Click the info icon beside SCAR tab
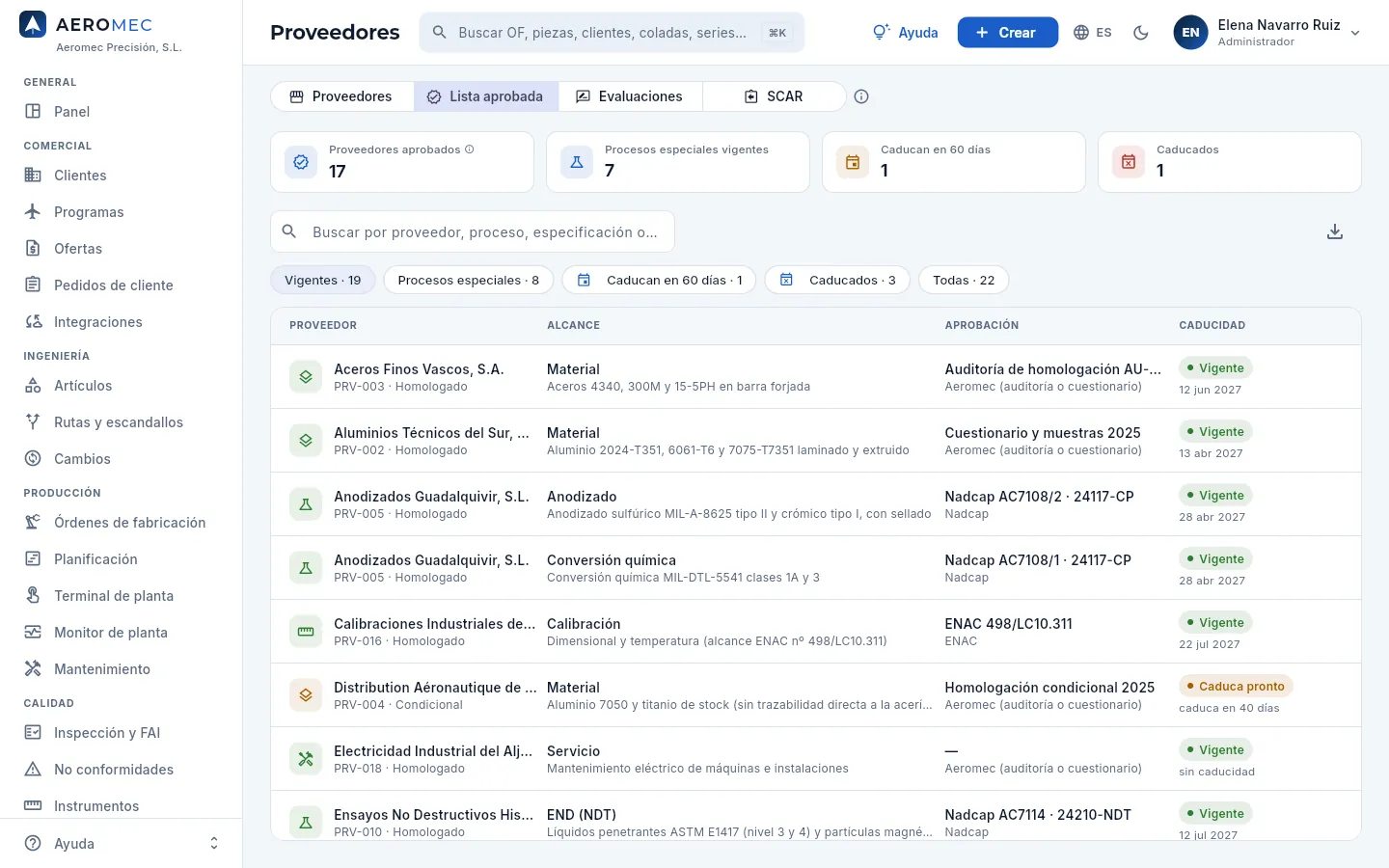The width and height of the screenshot is (1389, 868). tap(861, 96)
